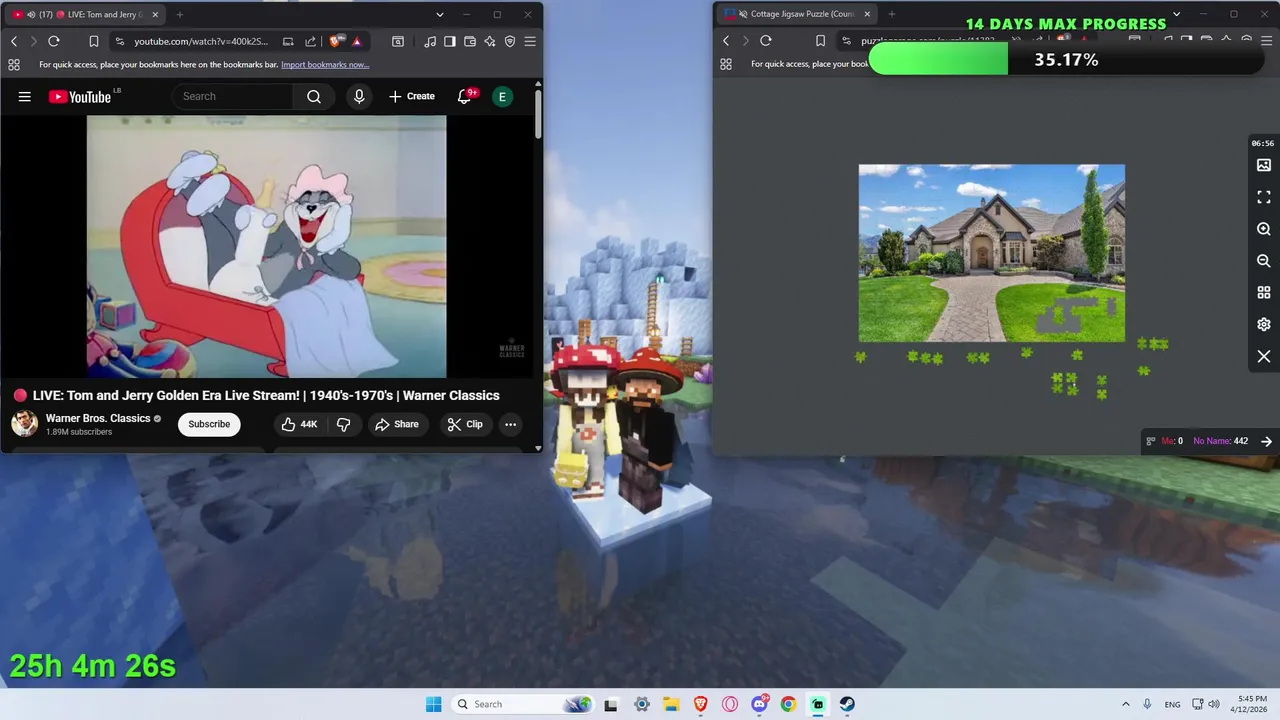Open browser main menu in YouTube window

click(x=530, y=41)
